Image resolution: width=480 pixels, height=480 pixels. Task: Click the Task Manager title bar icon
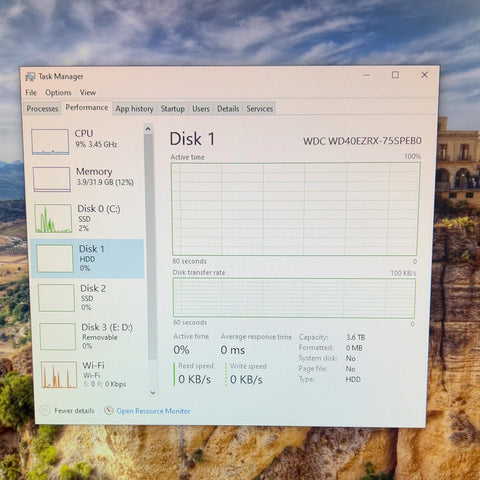coord(30,77)
